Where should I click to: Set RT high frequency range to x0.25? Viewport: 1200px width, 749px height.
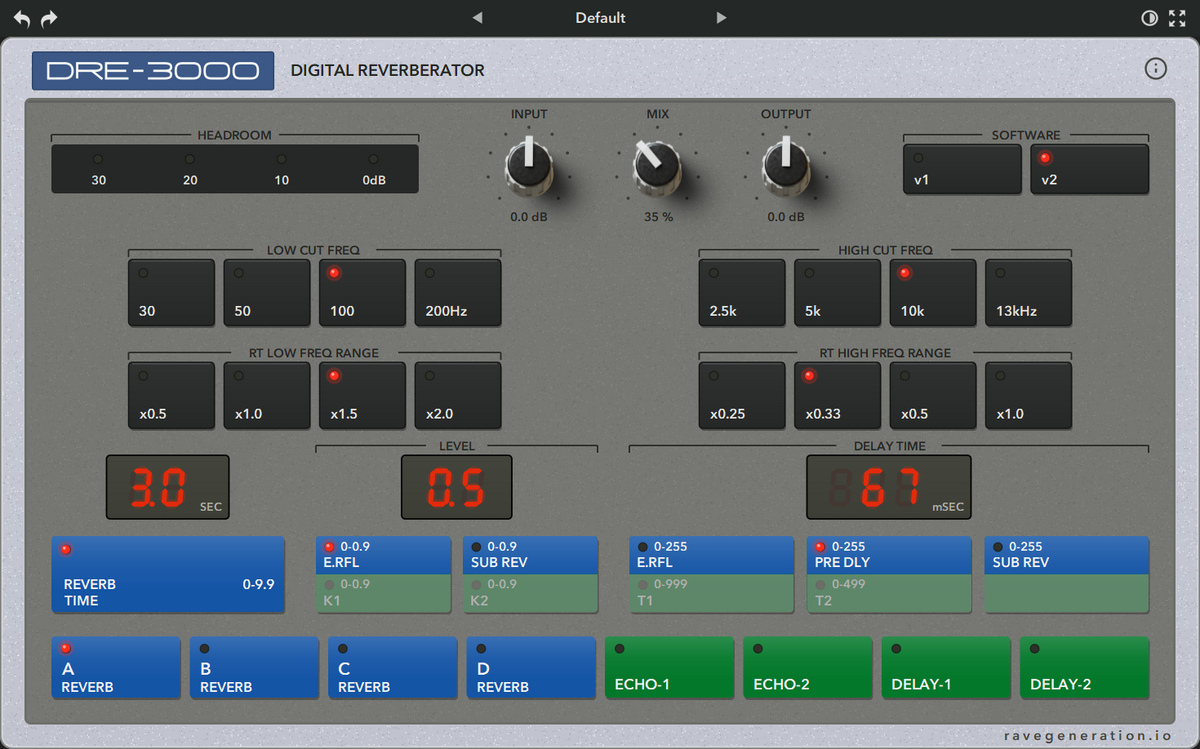coord(742,395)
